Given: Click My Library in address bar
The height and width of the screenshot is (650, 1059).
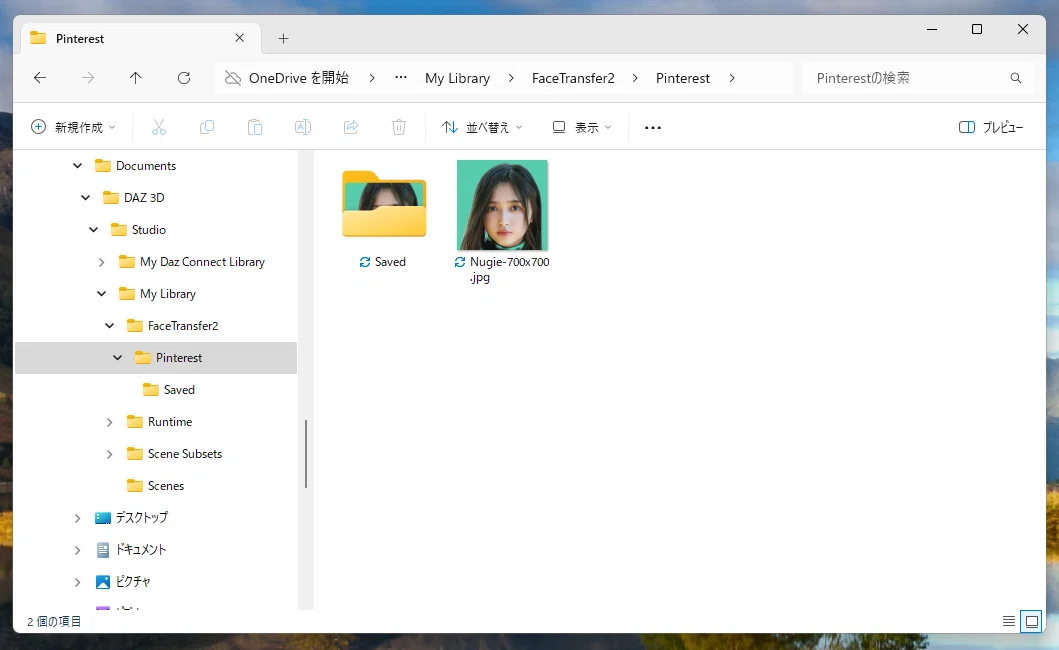Looking at the screenshot, I should click(457, 78).
